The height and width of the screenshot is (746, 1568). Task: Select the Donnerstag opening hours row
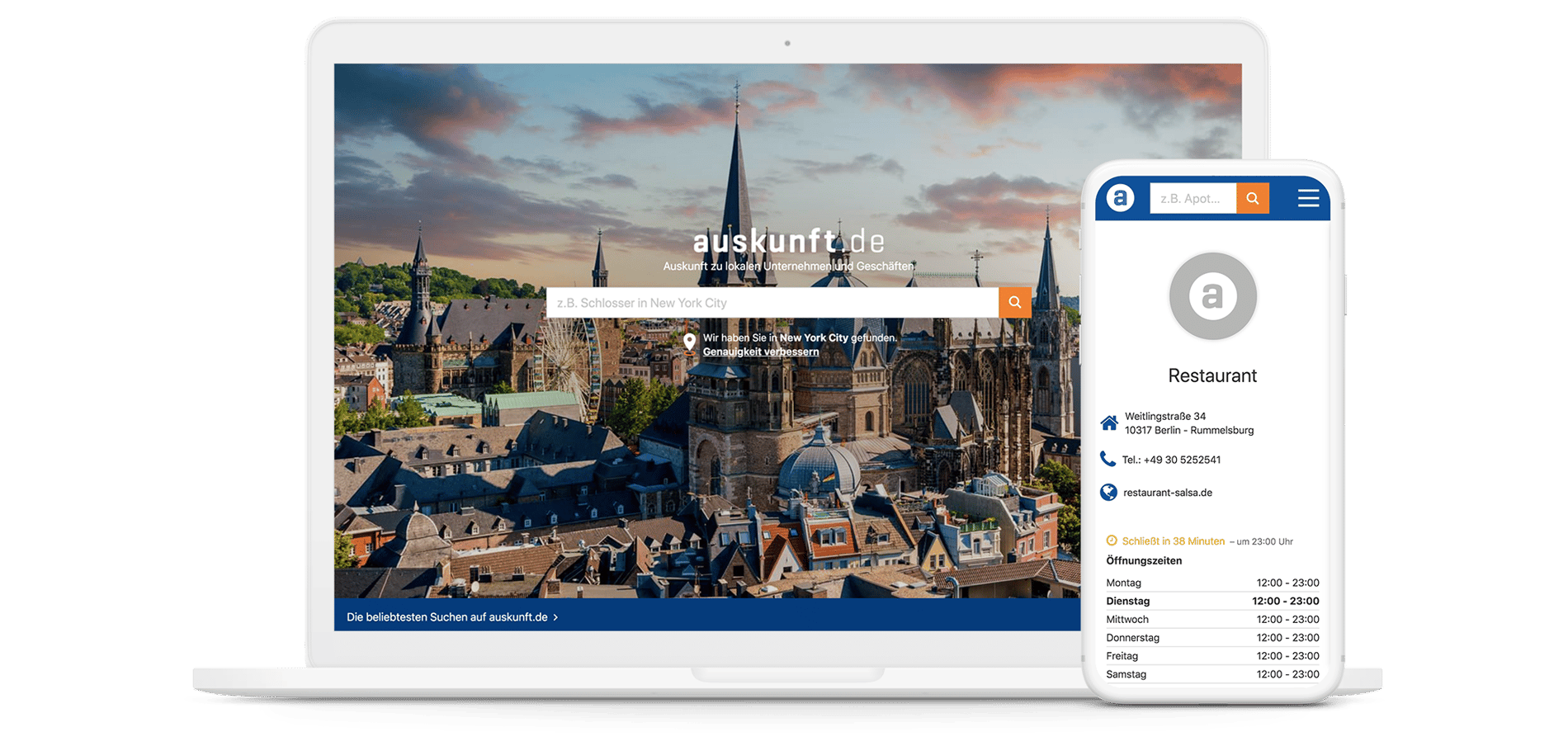(x=1212, y=637)
